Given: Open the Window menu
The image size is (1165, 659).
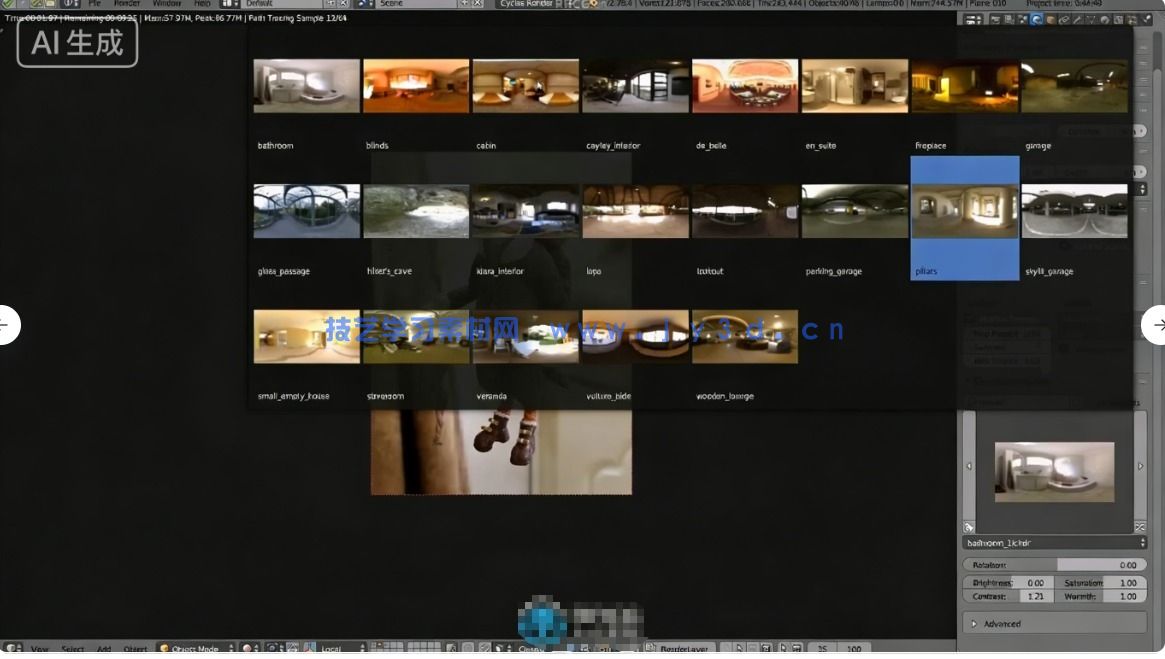Looking at the screenshot, I should (166, 4).
